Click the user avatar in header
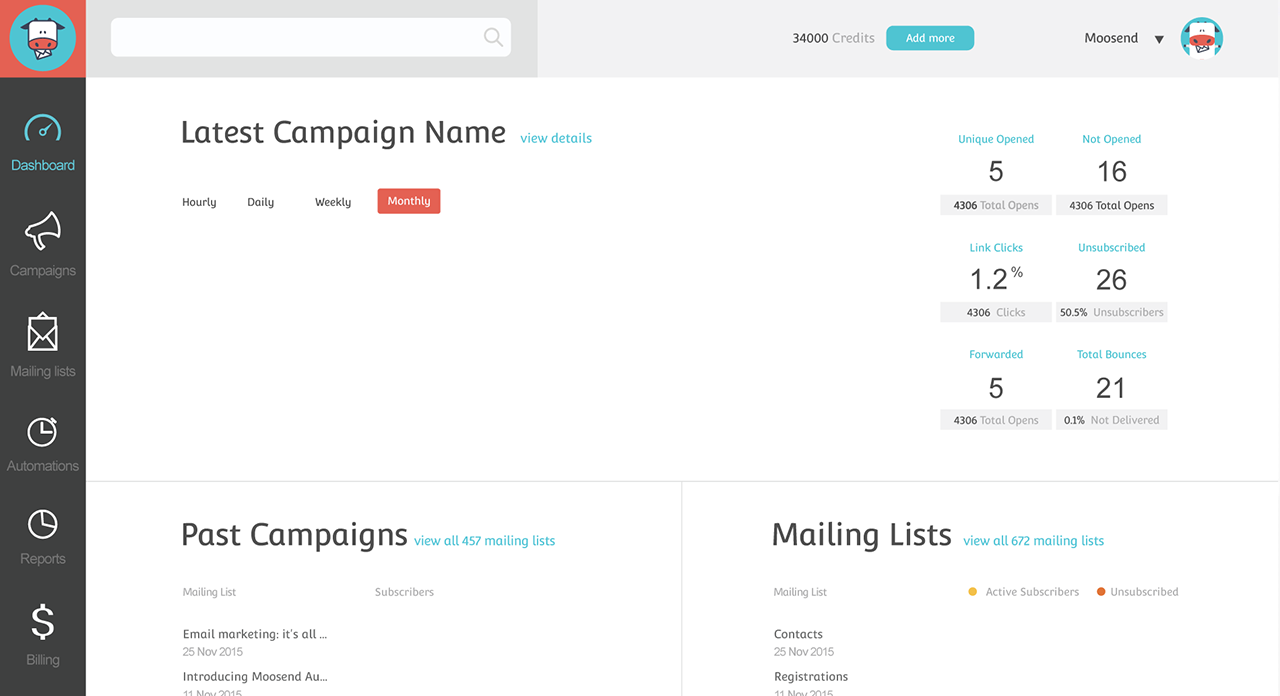 point(1201,38)
